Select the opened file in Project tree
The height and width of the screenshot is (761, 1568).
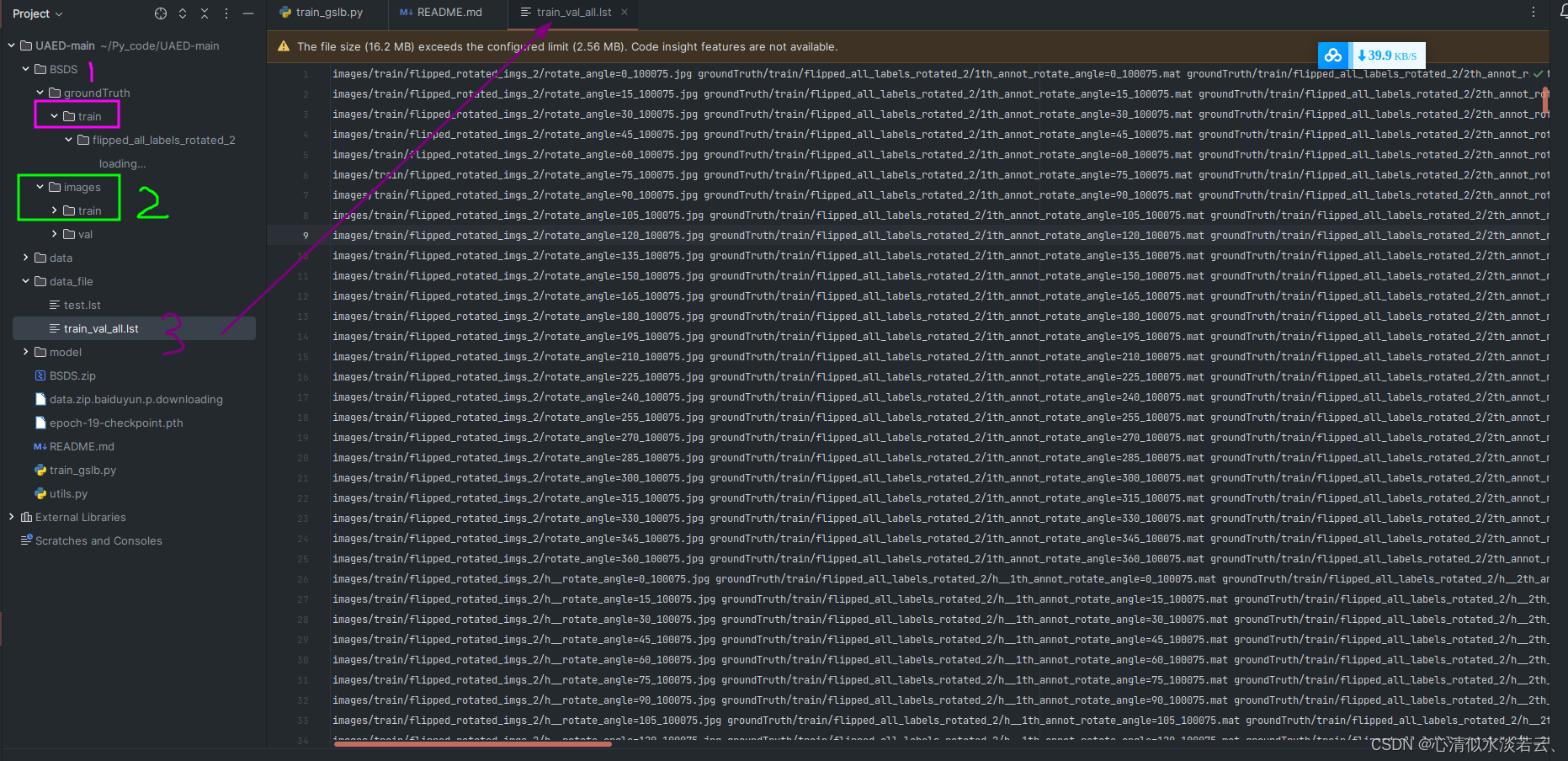pos(161,13)
